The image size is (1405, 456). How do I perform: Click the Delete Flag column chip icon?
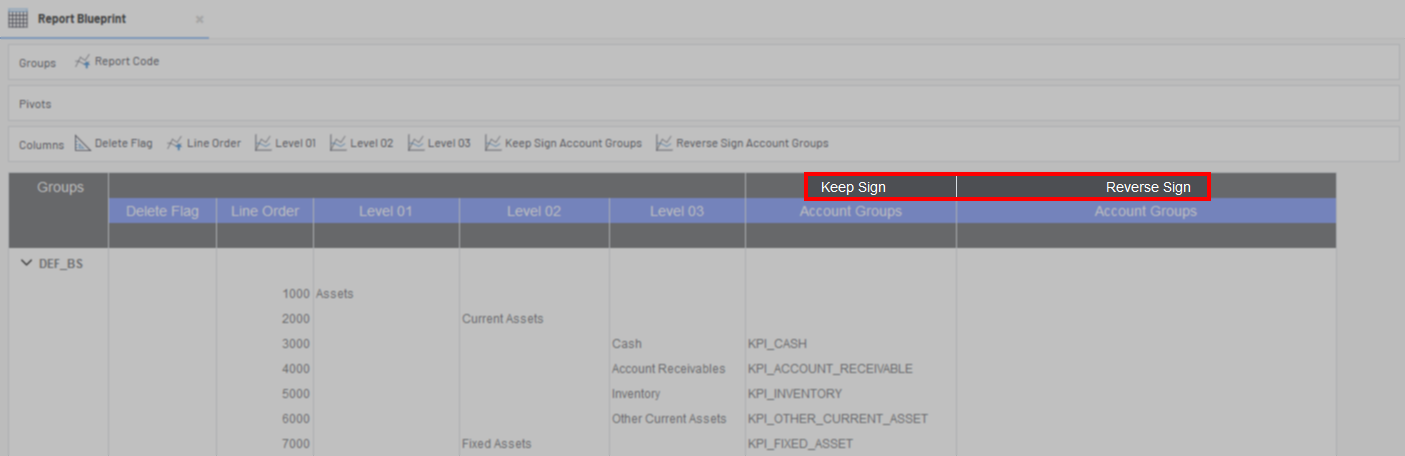82,144
